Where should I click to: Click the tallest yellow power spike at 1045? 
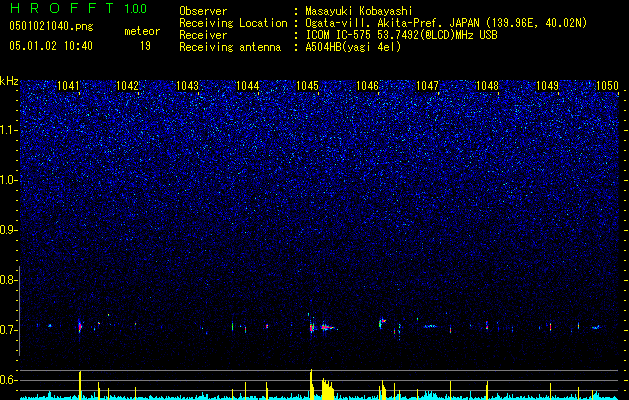pyautogui.click(x=311, y=384)
